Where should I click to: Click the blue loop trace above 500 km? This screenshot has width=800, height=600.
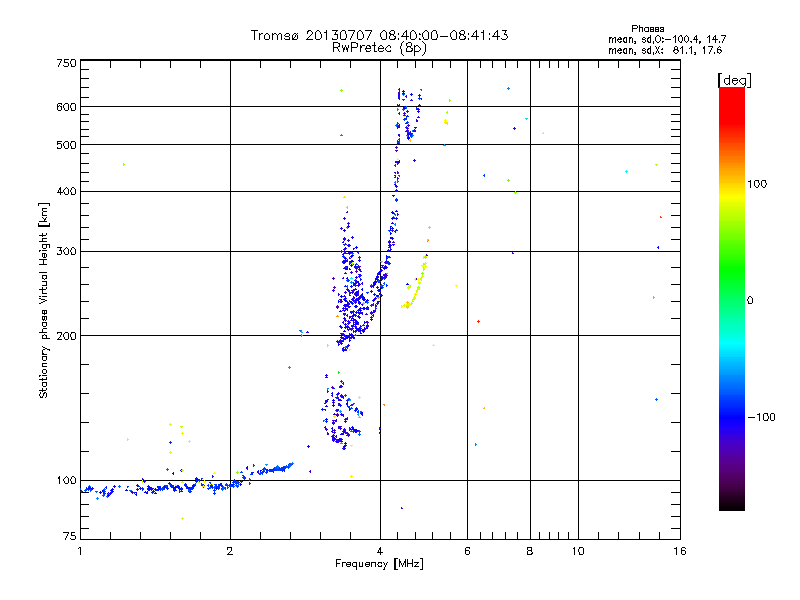tap(409, 115)
